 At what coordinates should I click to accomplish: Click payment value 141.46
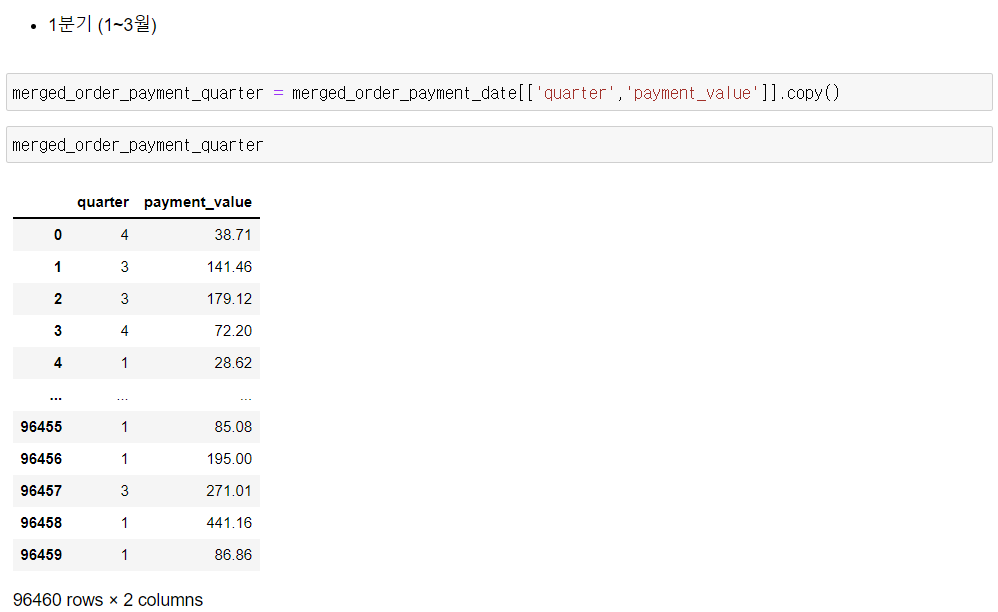(x=229, y=267)
